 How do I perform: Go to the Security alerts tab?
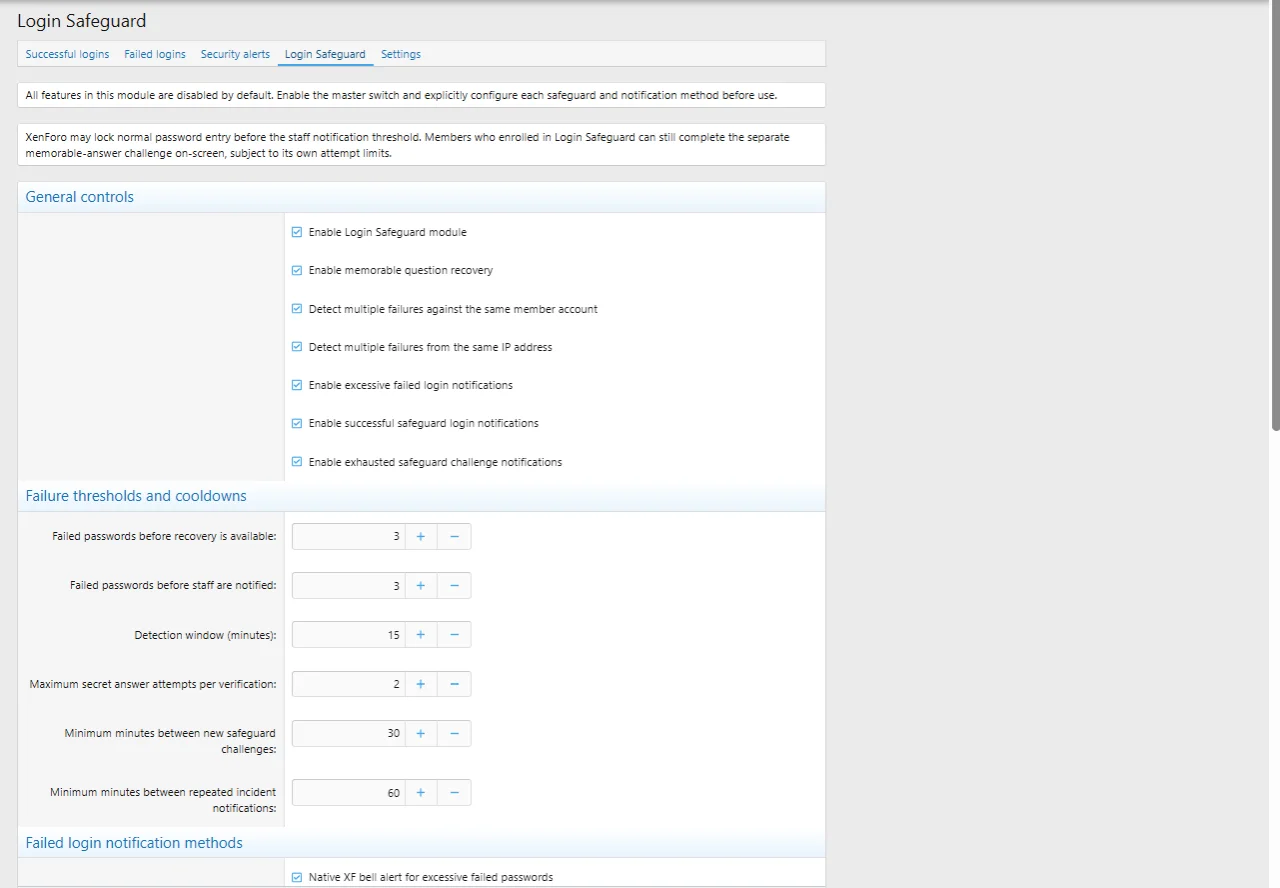235,54
